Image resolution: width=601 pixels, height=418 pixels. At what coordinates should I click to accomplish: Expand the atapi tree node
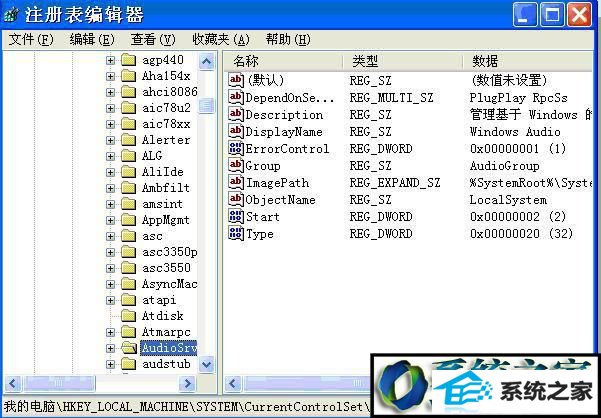[x=110, y=300]
